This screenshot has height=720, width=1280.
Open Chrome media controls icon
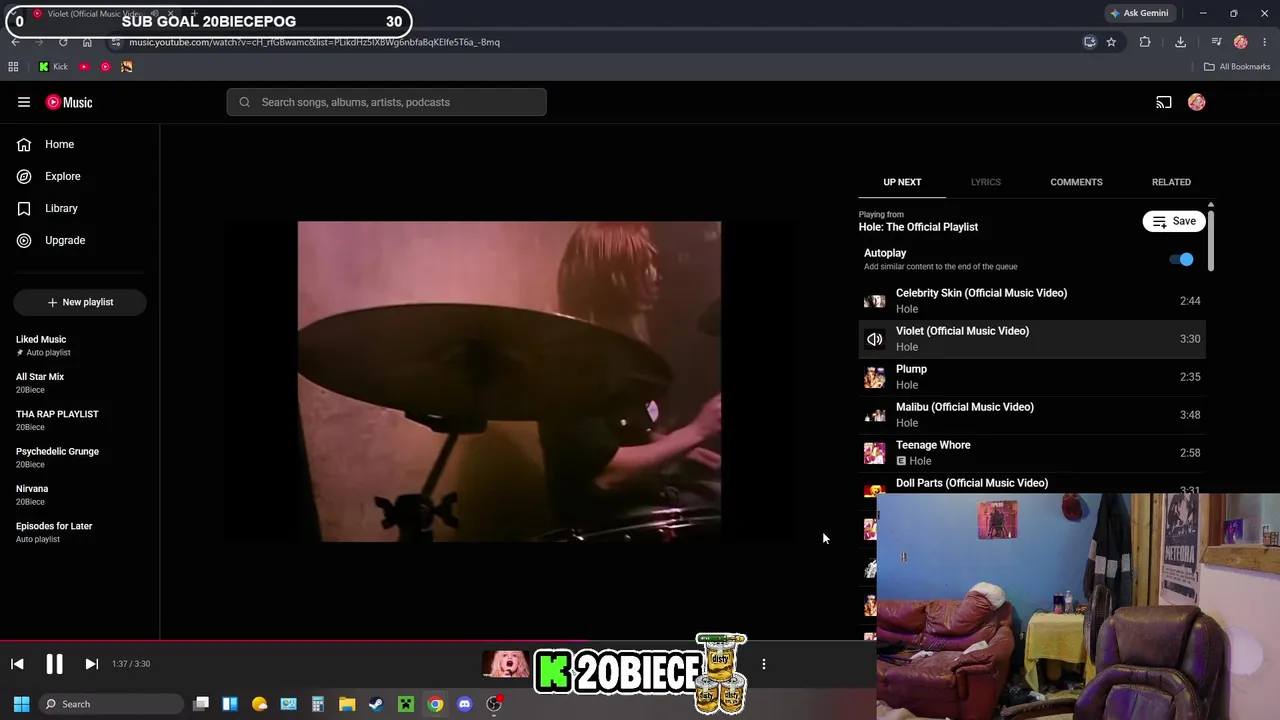coord(1216,42)
